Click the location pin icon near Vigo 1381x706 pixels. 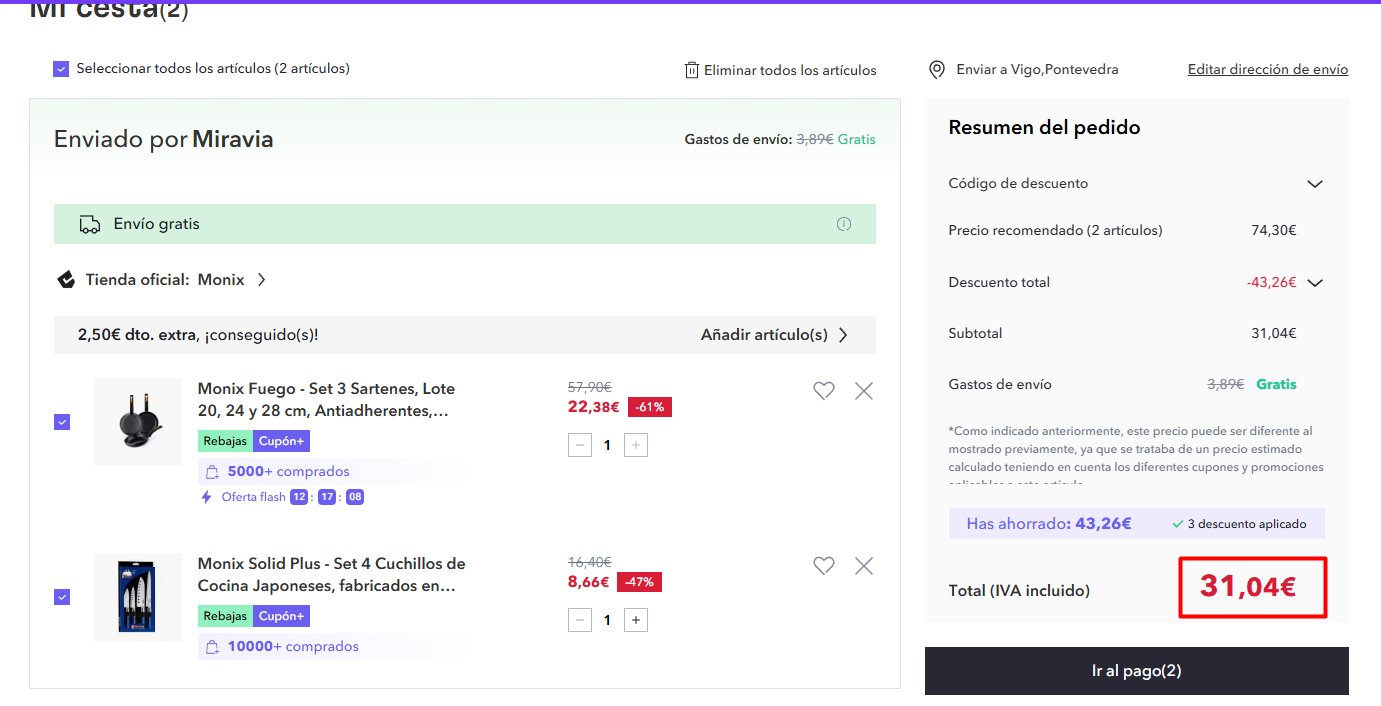tap(937, 70)
